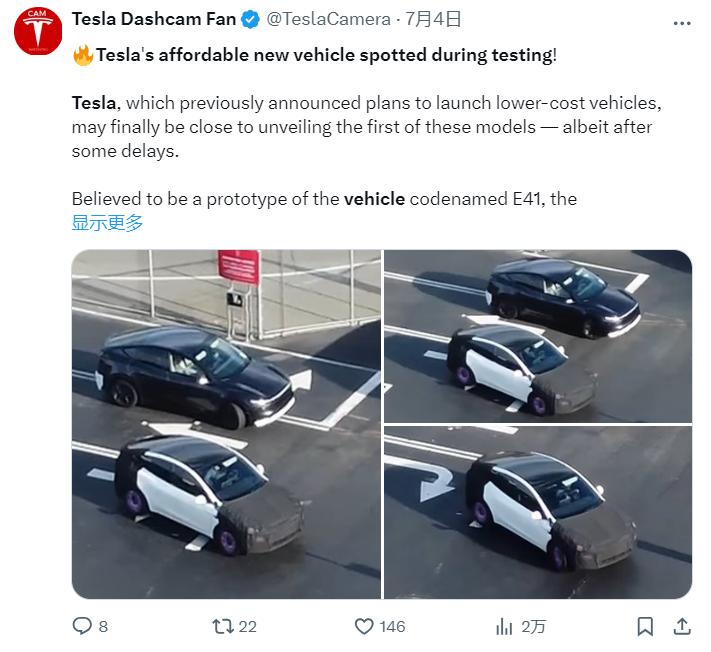Open the top-right car photo

tap(538, 336)
